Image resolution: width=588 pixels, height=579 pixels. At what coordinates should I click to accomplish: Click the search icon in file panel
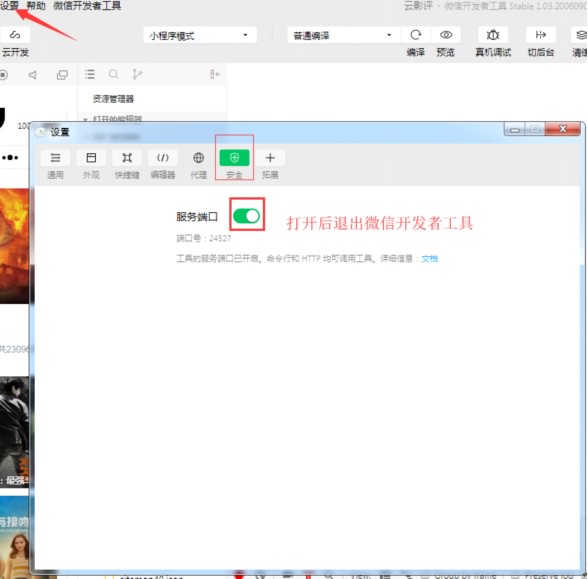[113, 74]
